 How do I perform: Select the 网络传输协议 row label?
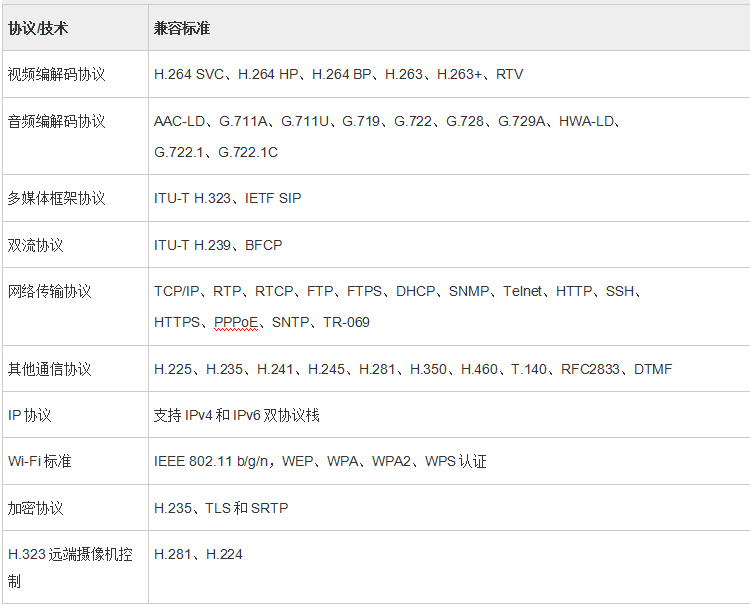[x=49, y=291]
